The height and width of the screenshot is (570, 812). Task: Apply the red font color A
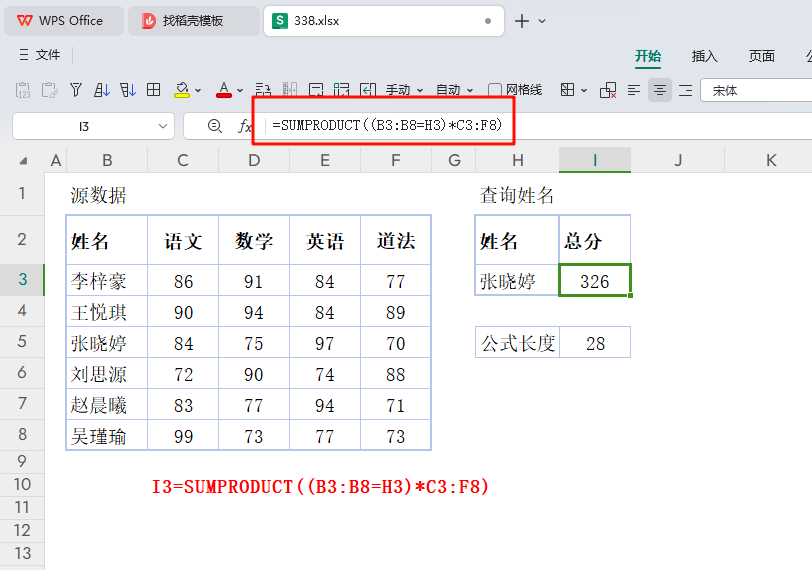coord(224,90)
